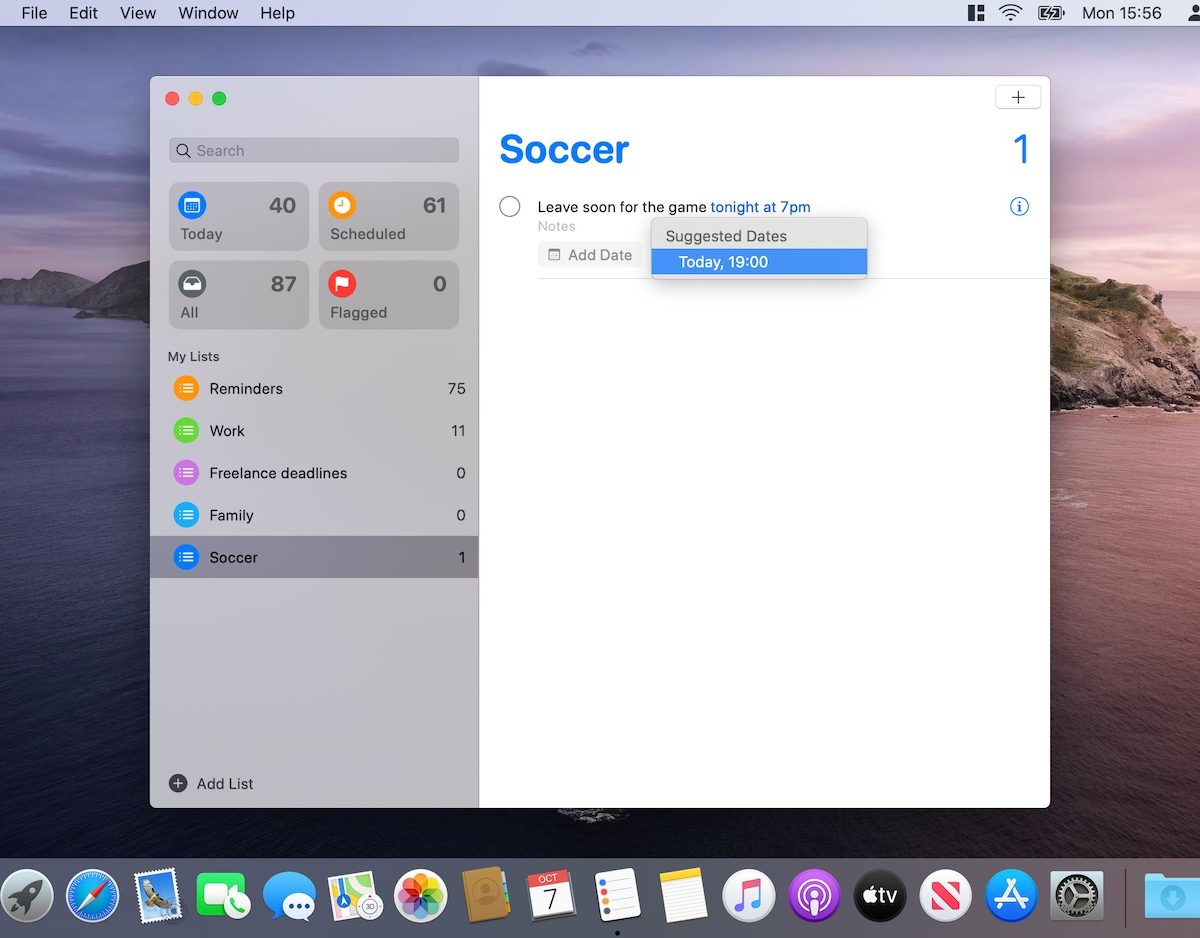The height and width of the screenshot is (938, 1200).
Task: Open Photos from the Dock
Action: click(421, 894)
